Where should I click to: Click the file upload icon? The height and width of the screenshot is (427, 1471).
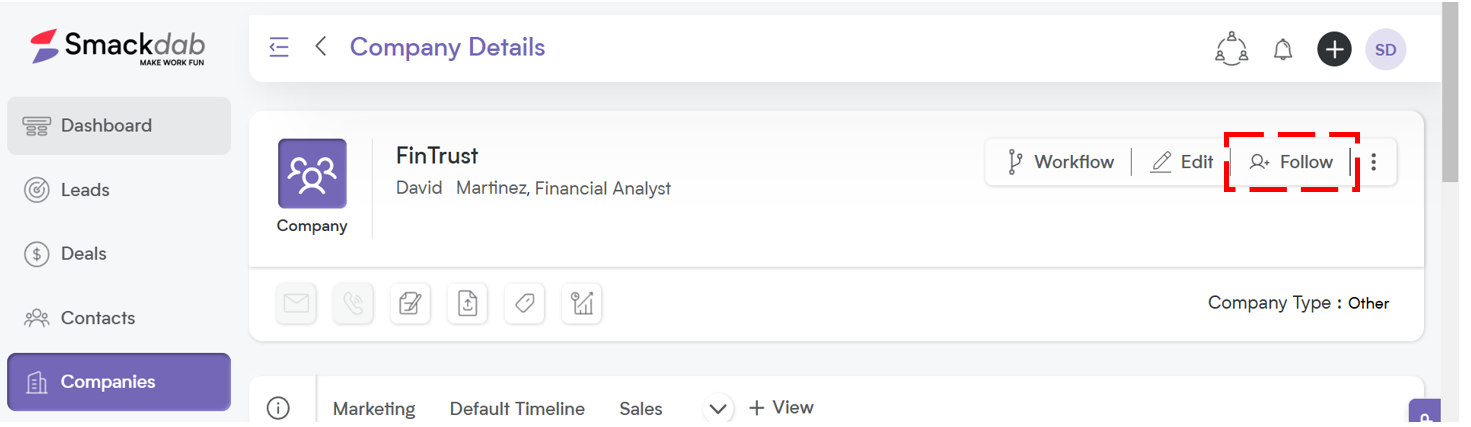point(467,304)
